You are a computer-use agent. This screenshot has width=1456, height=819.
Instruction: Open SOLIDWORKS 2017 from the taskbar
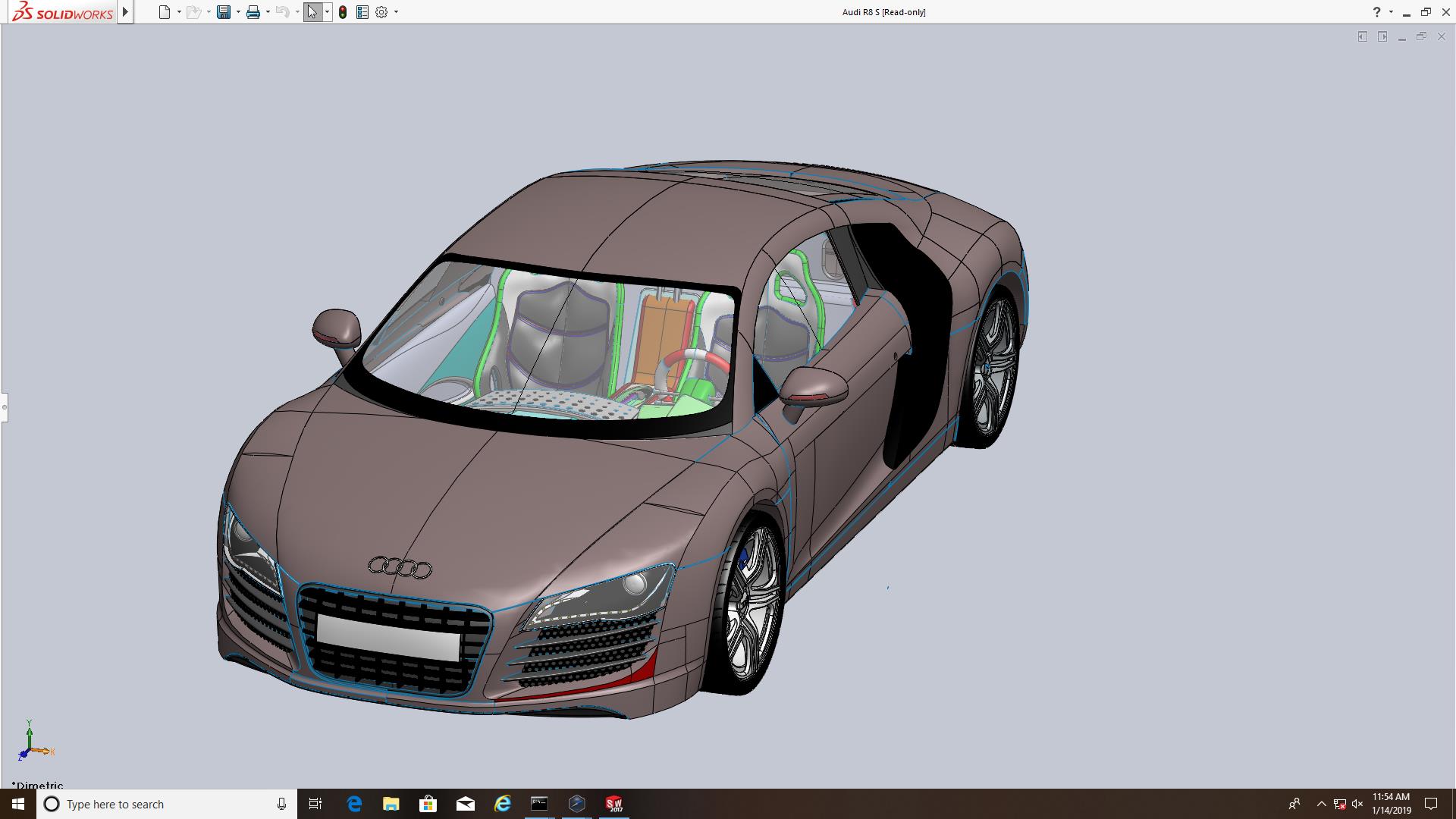pos(613,804)
